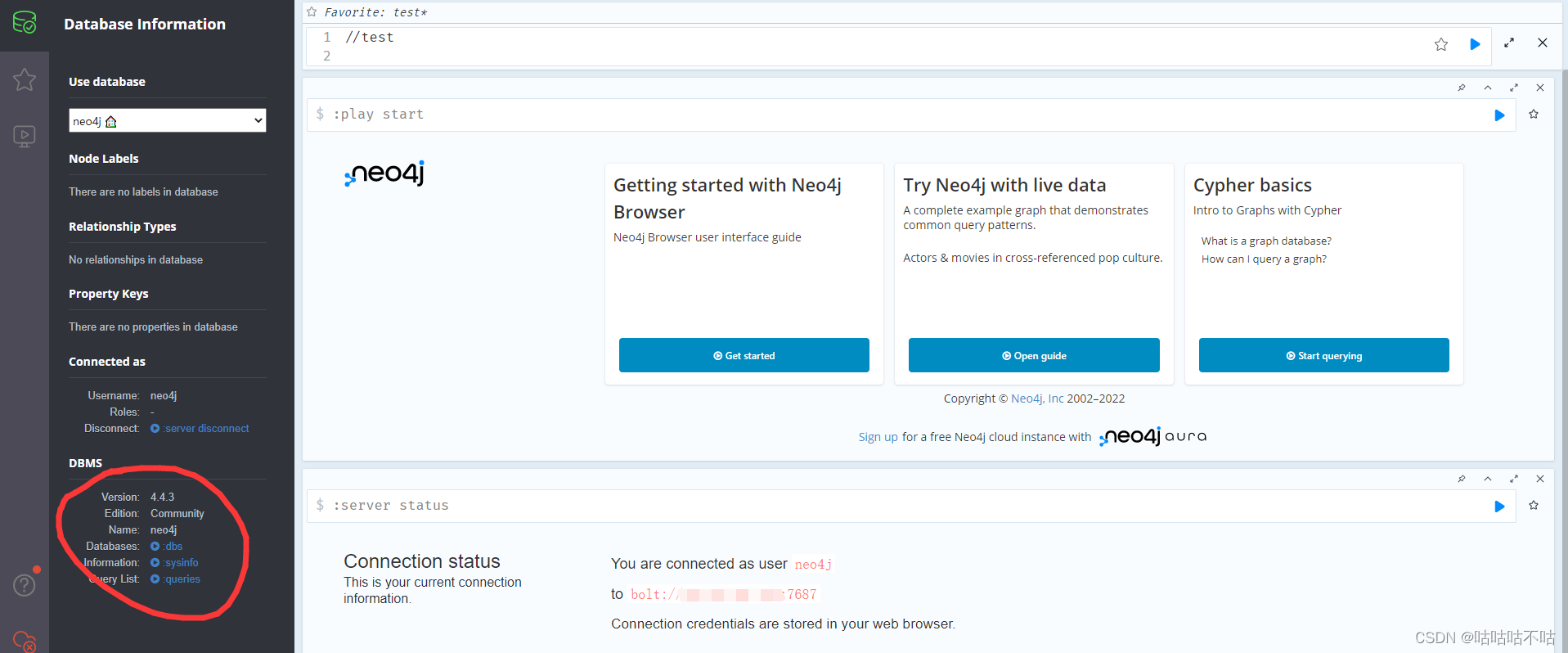Open the Guides play sidebar icon
This screenshot has height=653, width=1568.
(x=25, y=136)
